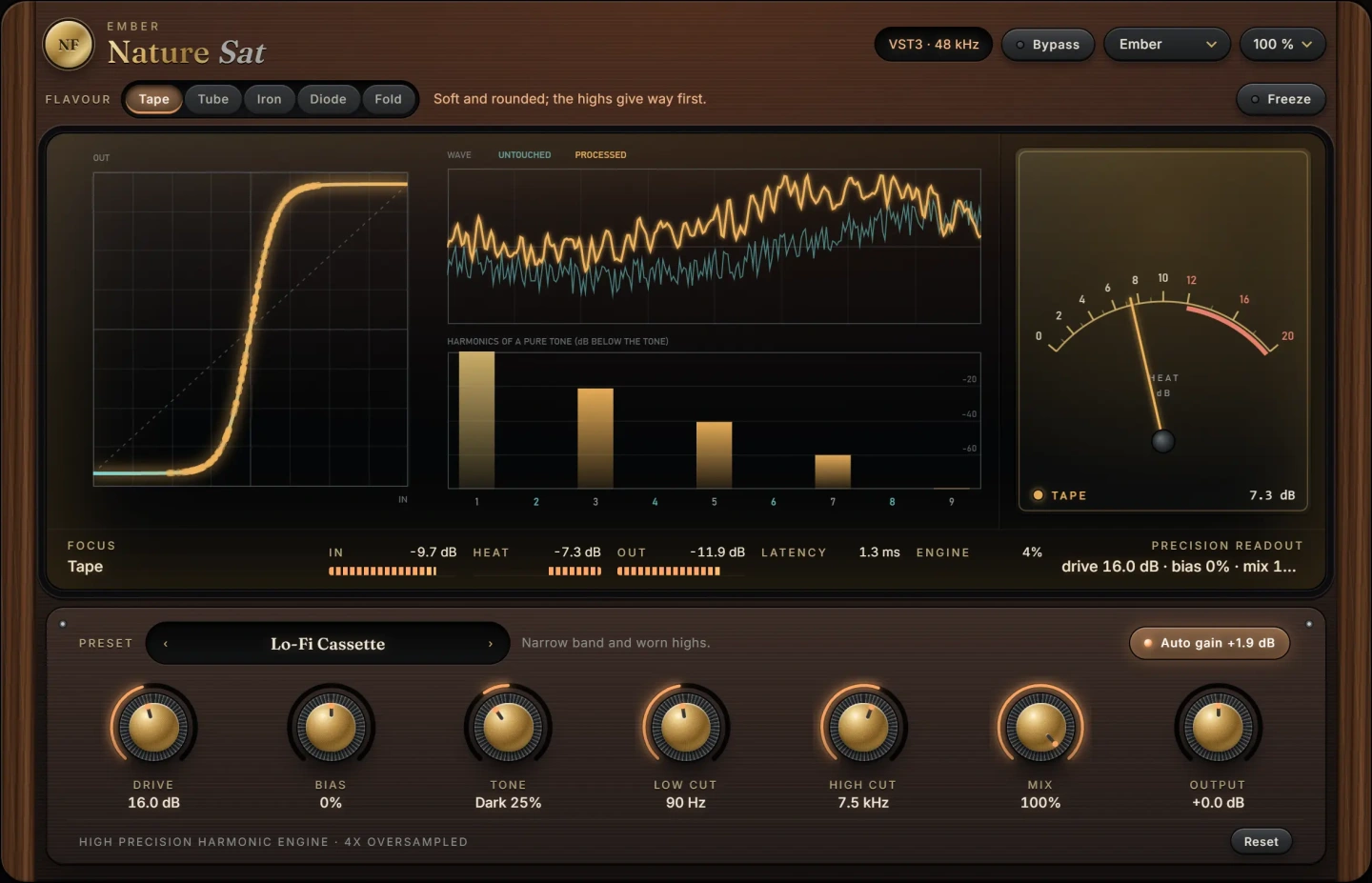1372x883 pixels.
Task: Click the MIX knob
Action: coord(1040,727)
